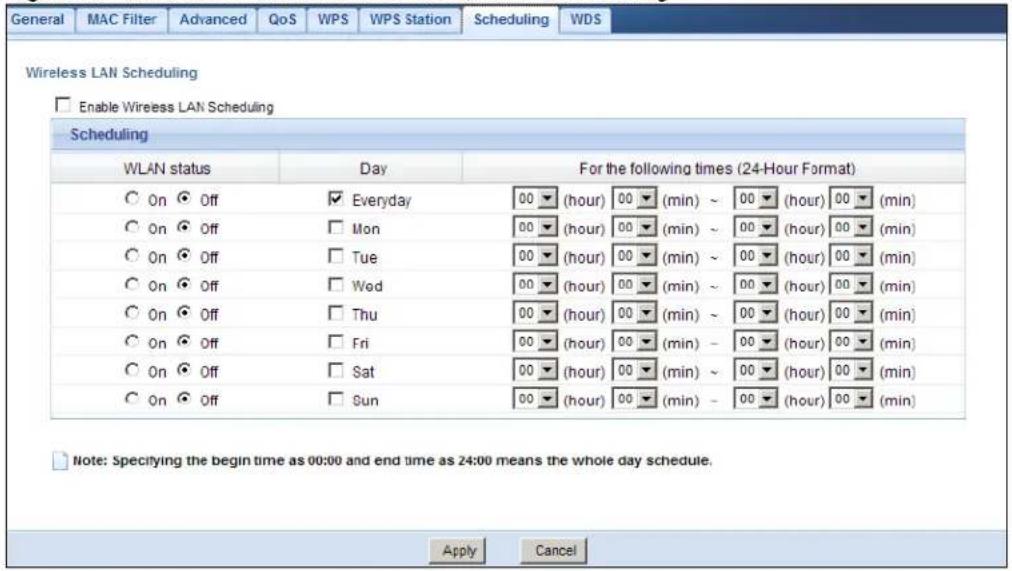Open Mon start hour dropdown
The image size is (1012, 571).
click(535, 227)
